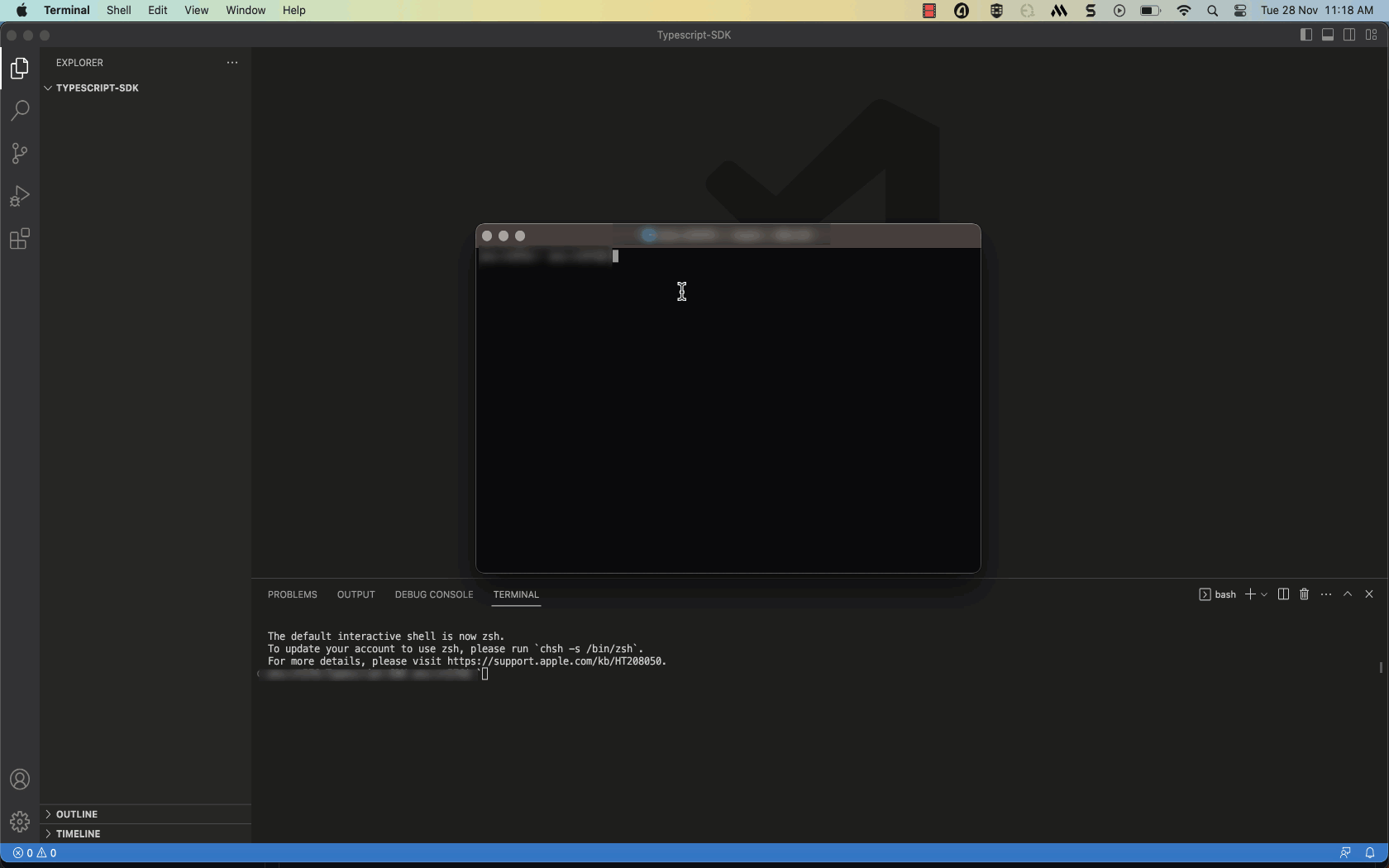Viewport: 1389px width, 868px height.
Task: Click the play circle menu bar icon
Action: (1119, 11)
